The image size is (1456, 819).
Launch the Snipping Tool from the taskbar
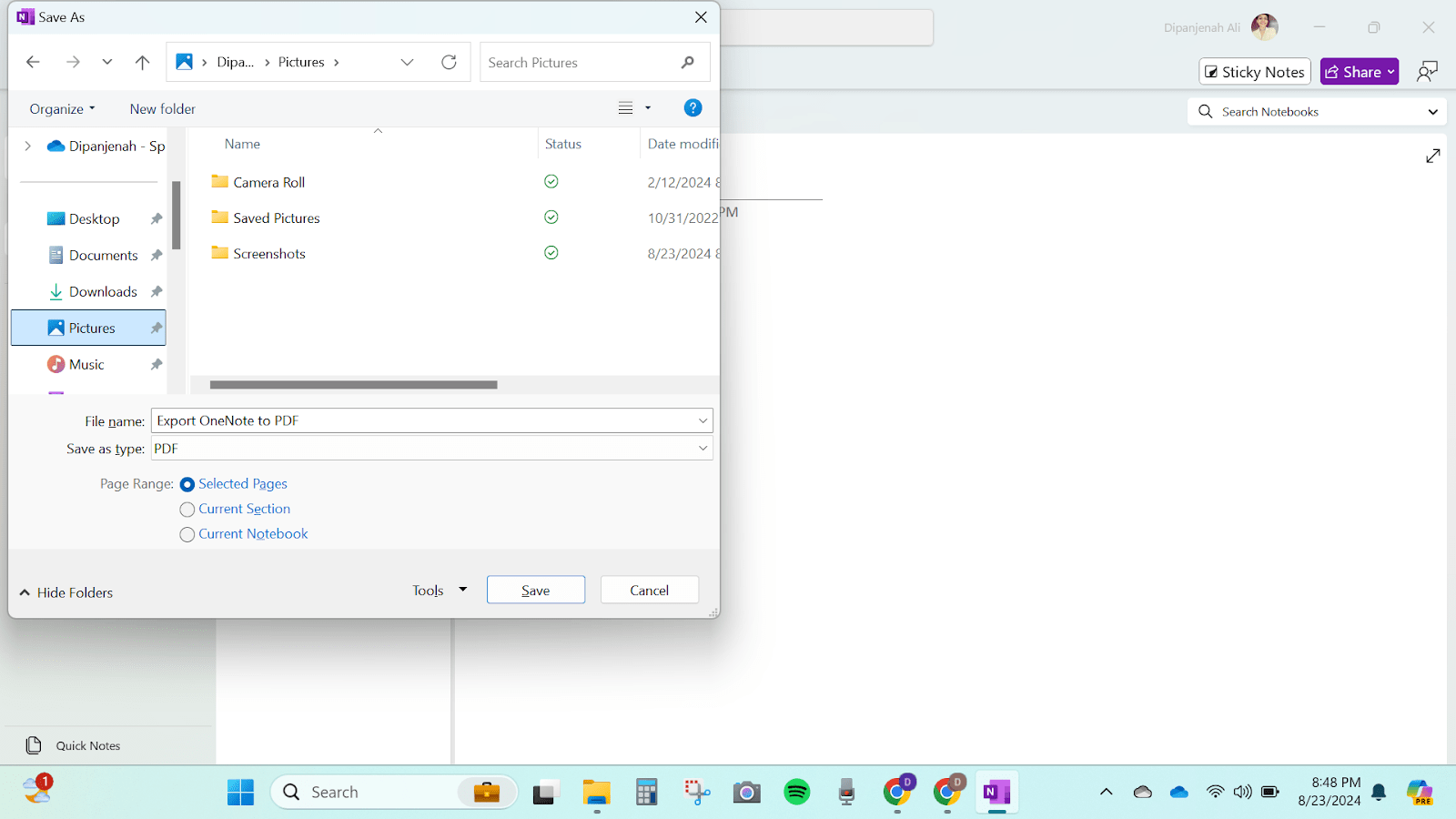696,792
